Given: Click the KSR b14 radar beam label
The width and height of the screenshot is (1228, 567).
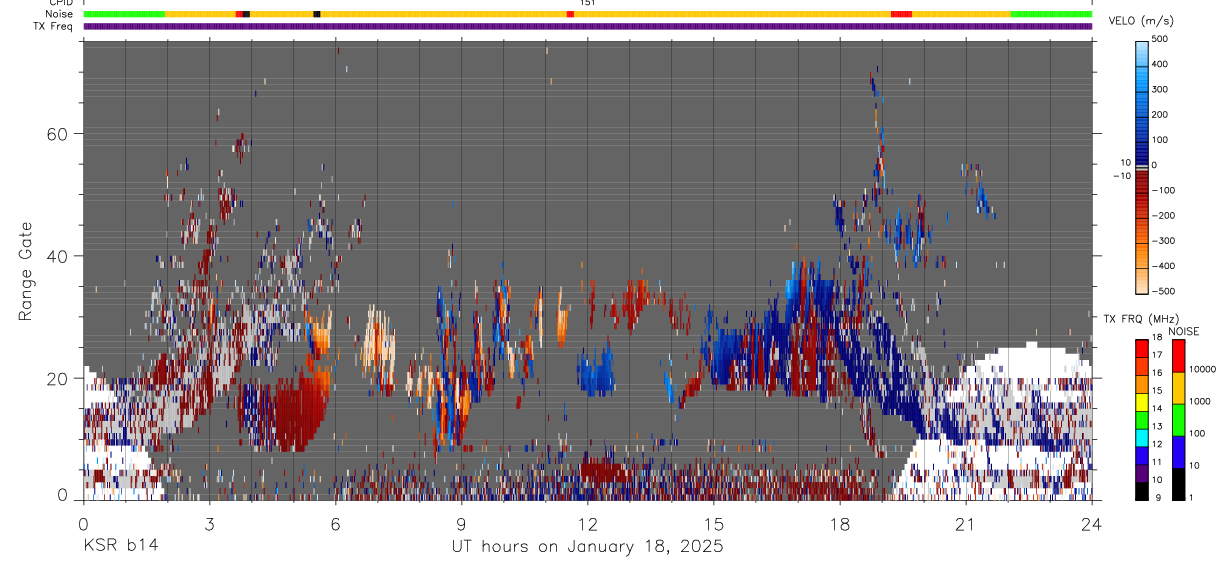Looking at the screenshot, I should click(119, 547).
